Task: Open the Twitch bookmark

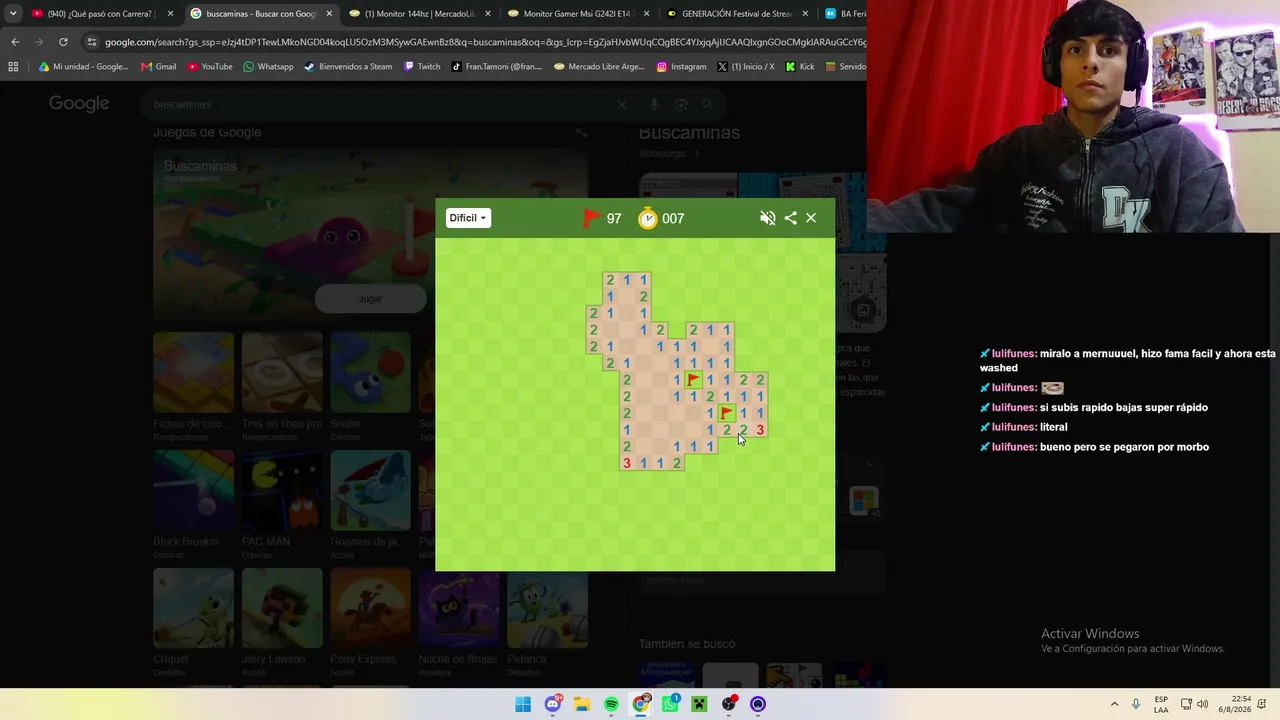Action: click(422, 67)
